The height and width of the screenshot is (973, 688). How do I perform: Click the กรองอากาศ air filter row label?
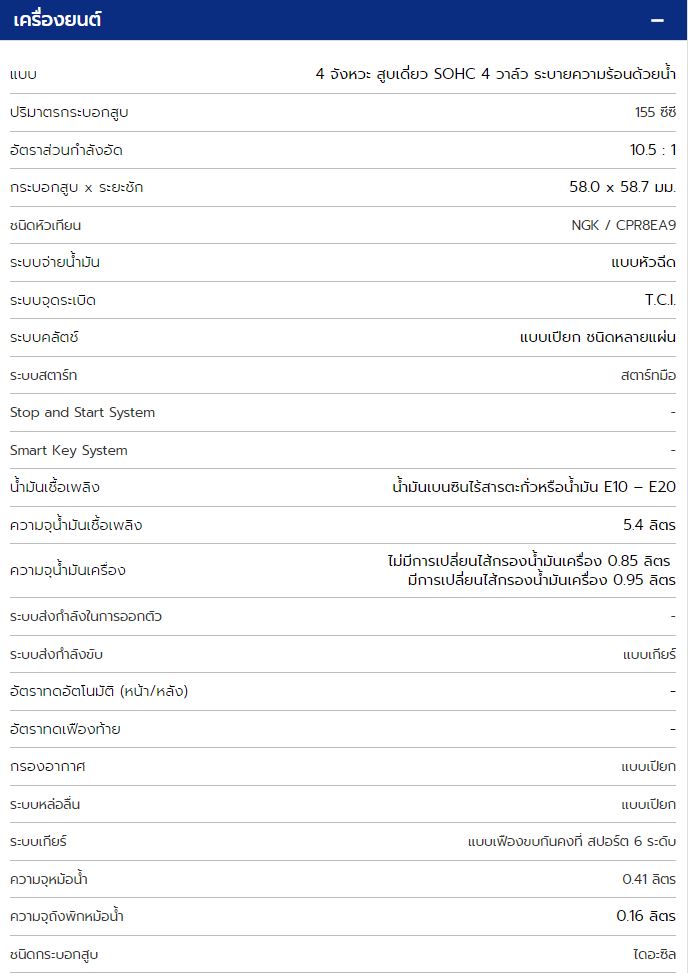click(47, 767)
